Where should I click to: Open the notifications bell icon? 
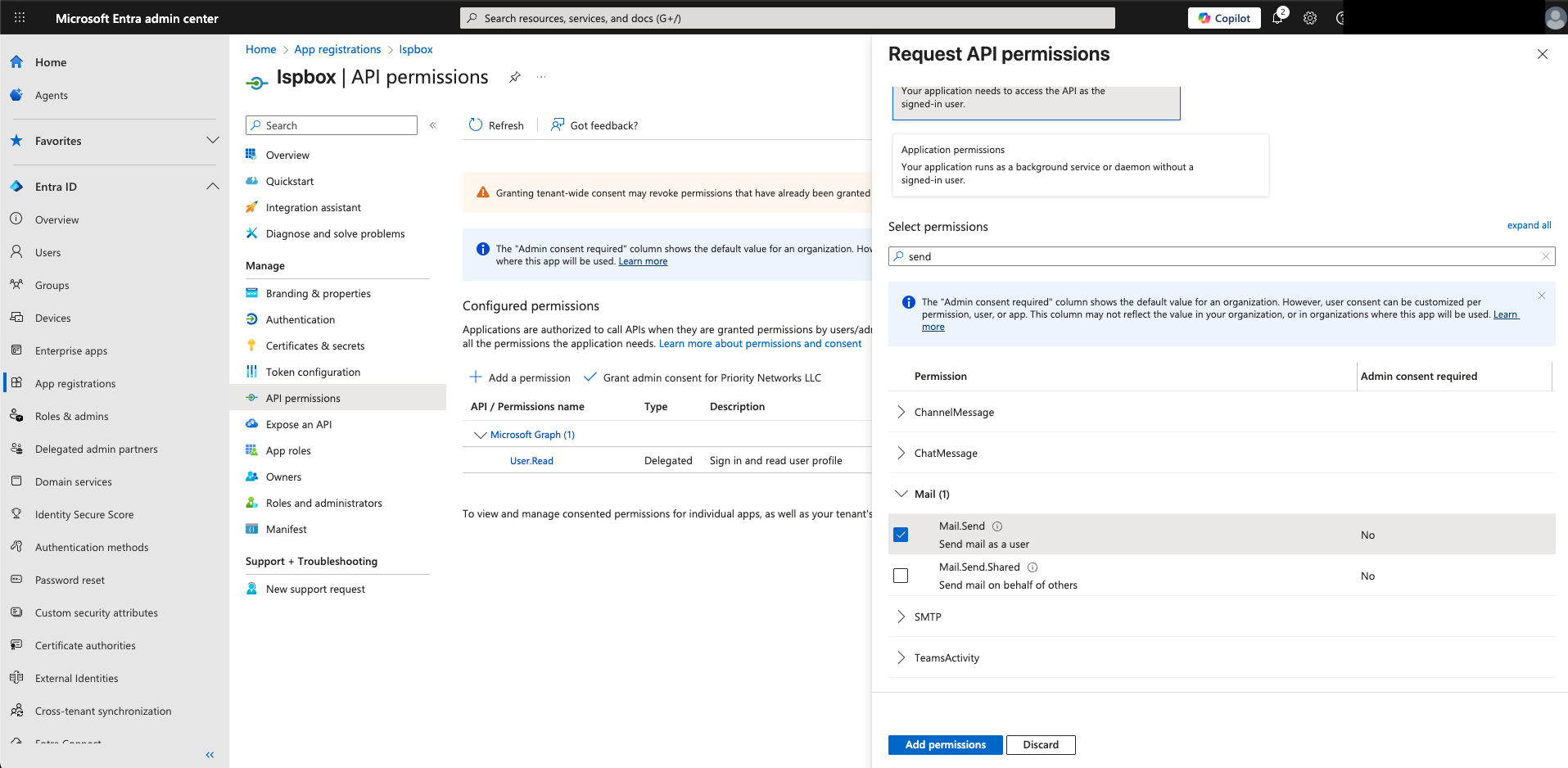tap(1277, 18)
